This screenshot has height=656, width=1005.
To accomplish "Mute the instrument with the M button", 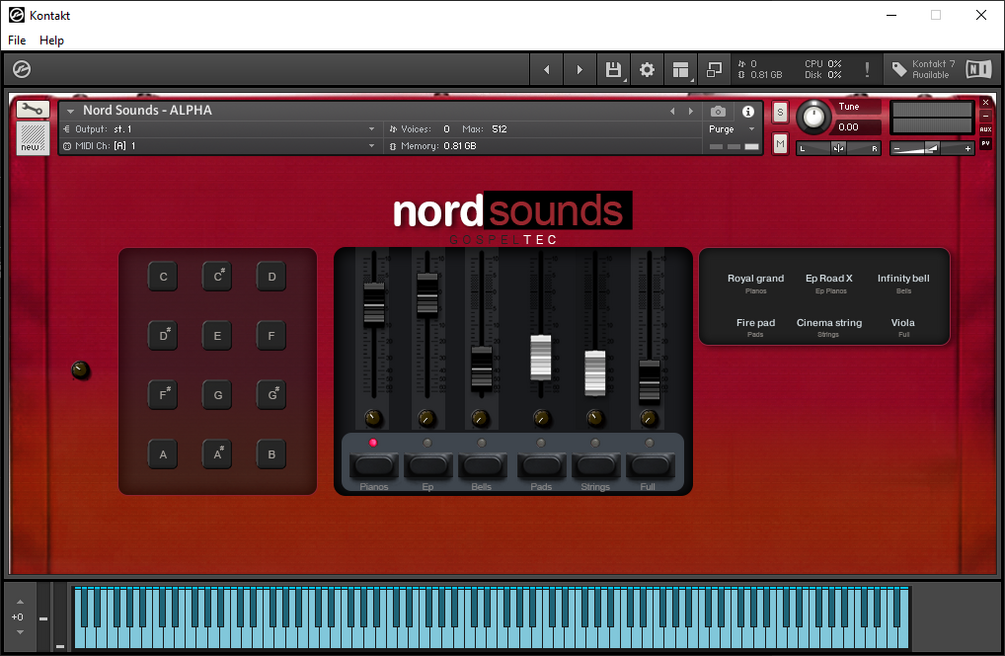I will (x=780, y=144).
